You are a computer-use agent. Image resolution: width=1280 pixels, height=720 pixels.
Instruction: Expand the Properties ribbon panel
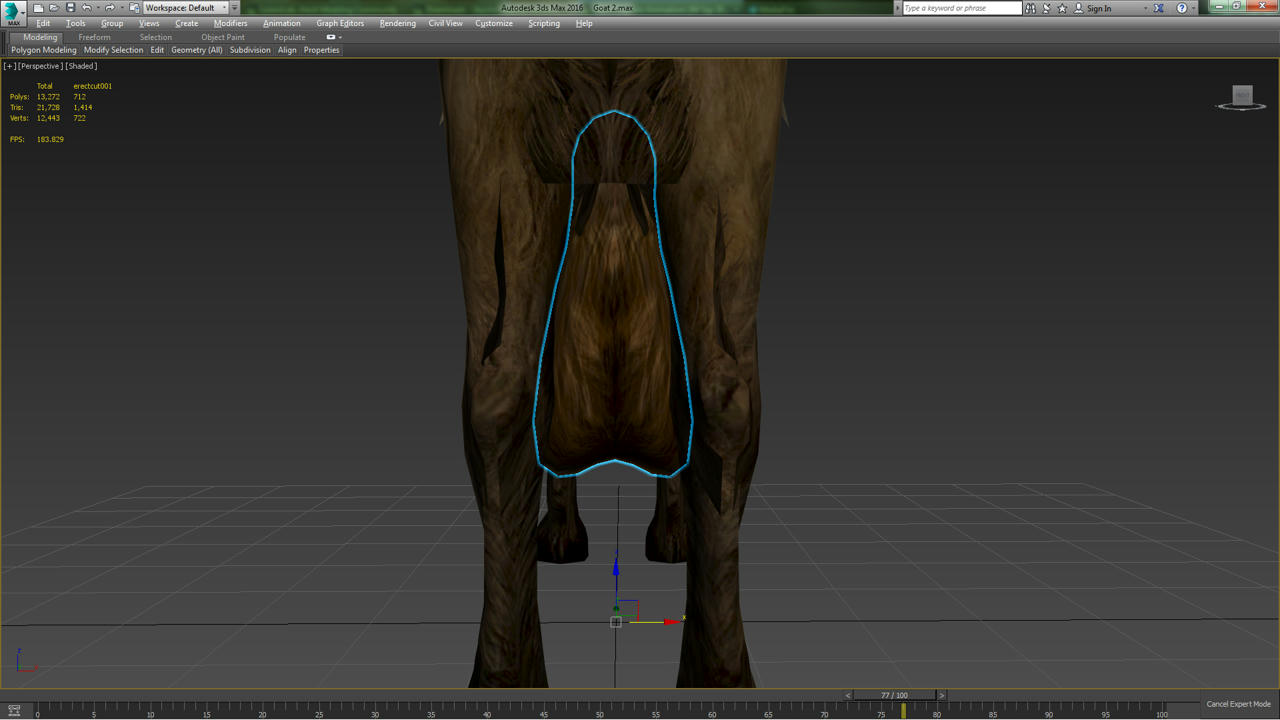click(x=321, y=50)
